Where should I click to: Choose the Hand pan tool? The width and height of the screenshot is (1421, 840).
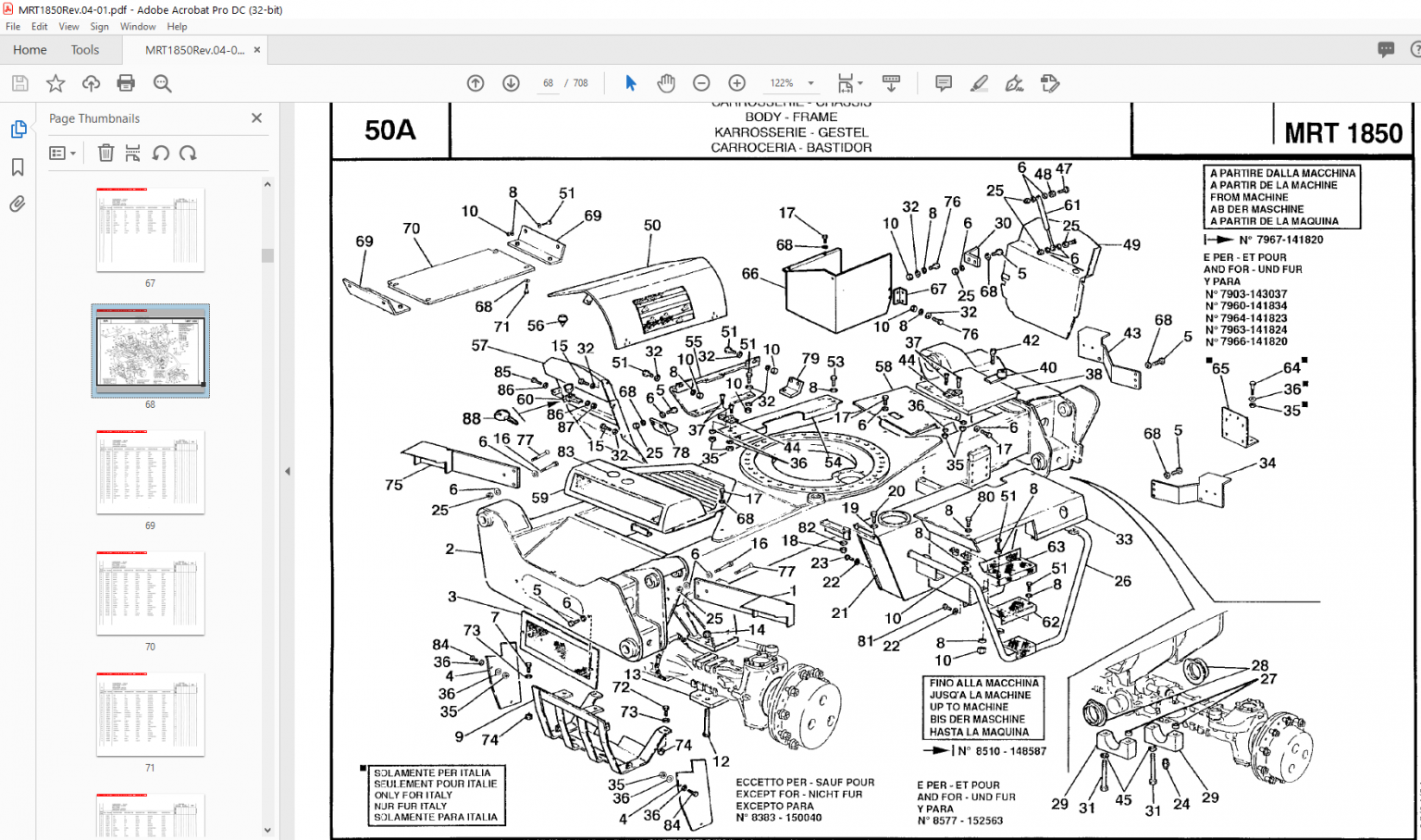click(x=666, y=83)
